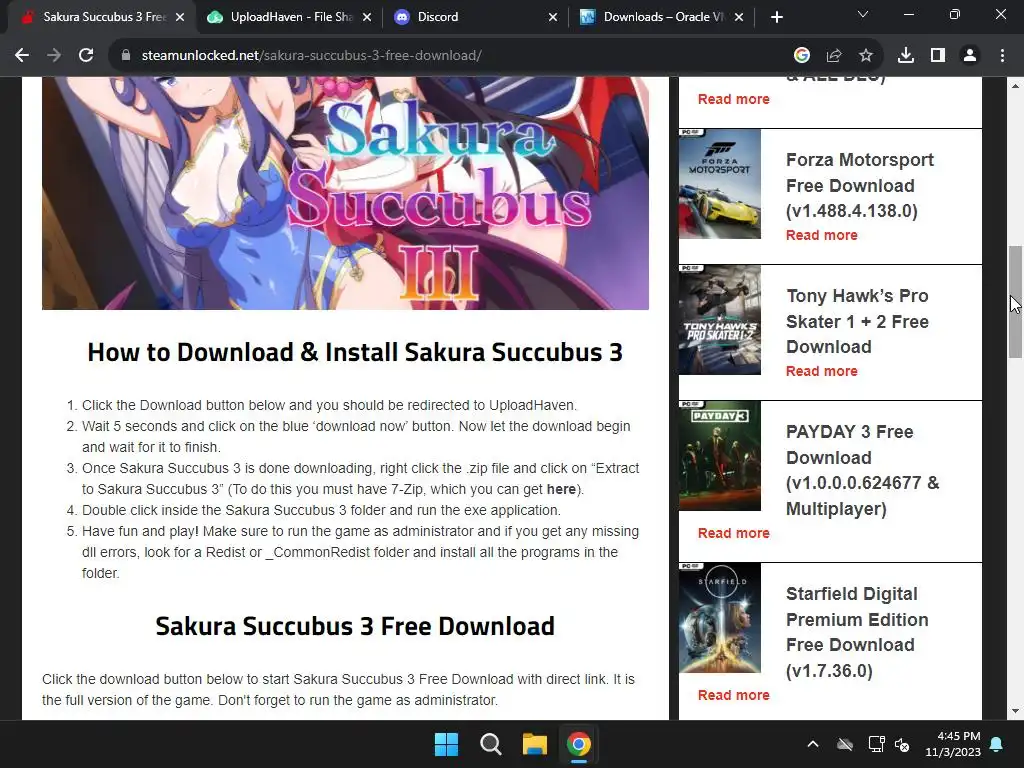This screenshot has height=768, width=1024.
Task: Open the Chrome three-dot menu
Action: point(1002,56)
